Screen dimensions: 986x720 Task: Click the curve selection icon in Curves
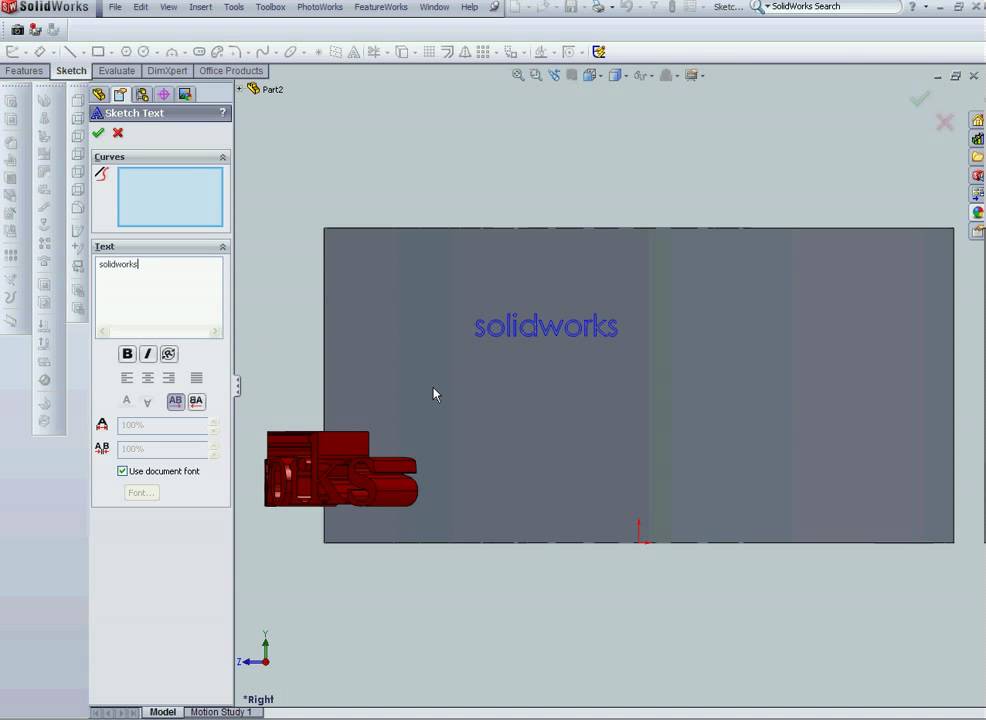click(102, 174)
